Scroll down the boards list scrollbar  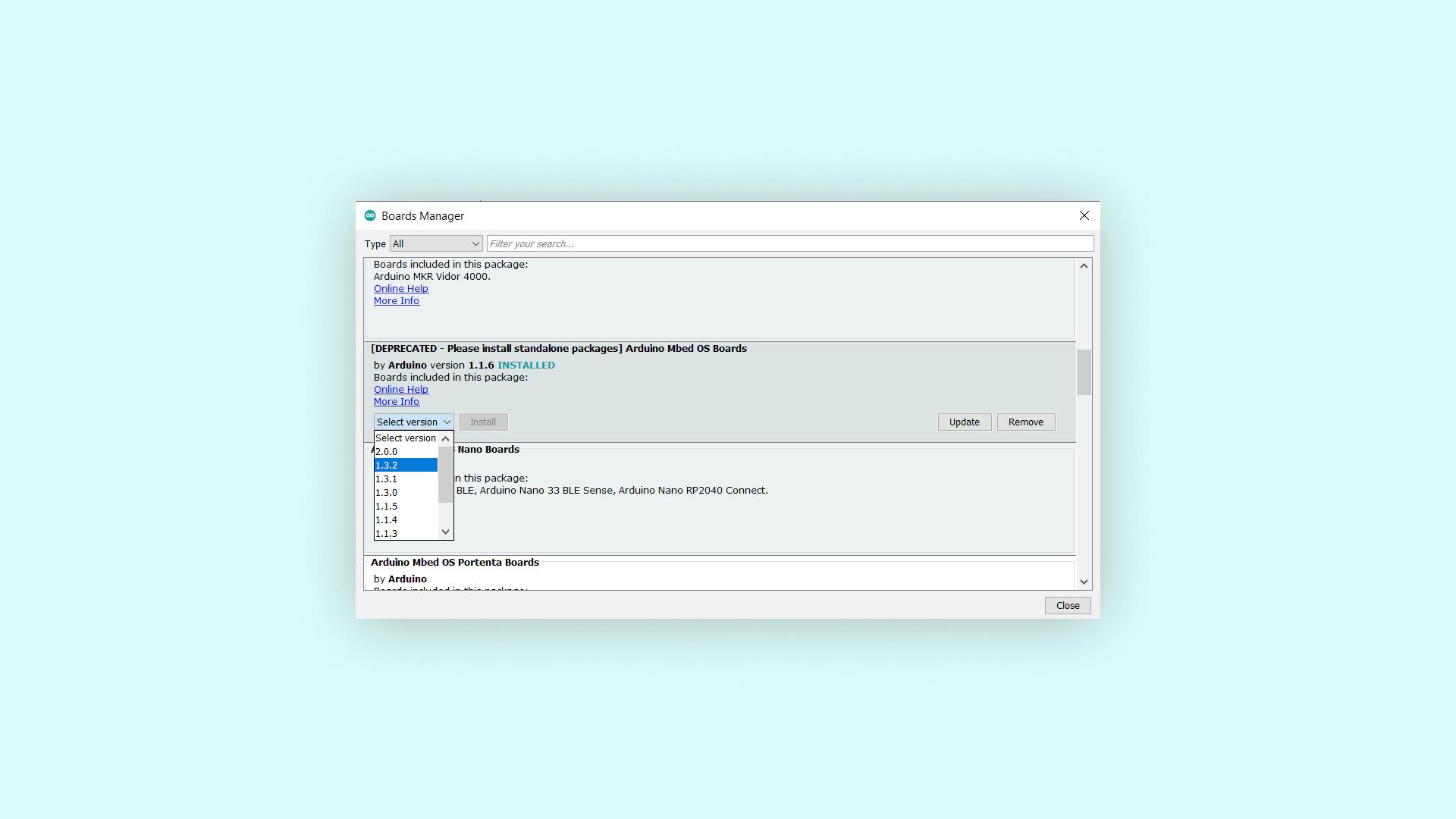pos(1083,582)
